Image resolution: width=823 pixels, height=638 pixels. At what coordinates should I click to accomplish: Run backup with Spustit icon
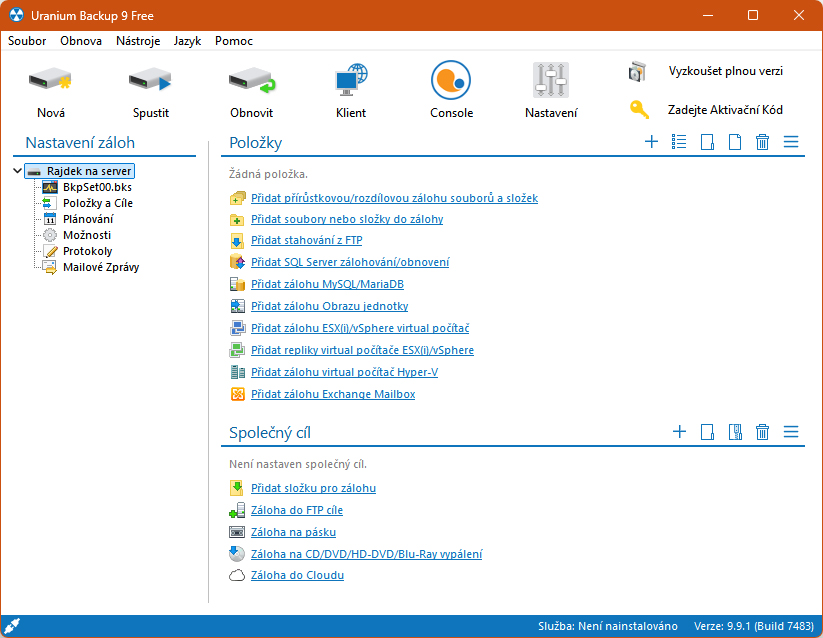pyautogui.click(x=151, y=81)
